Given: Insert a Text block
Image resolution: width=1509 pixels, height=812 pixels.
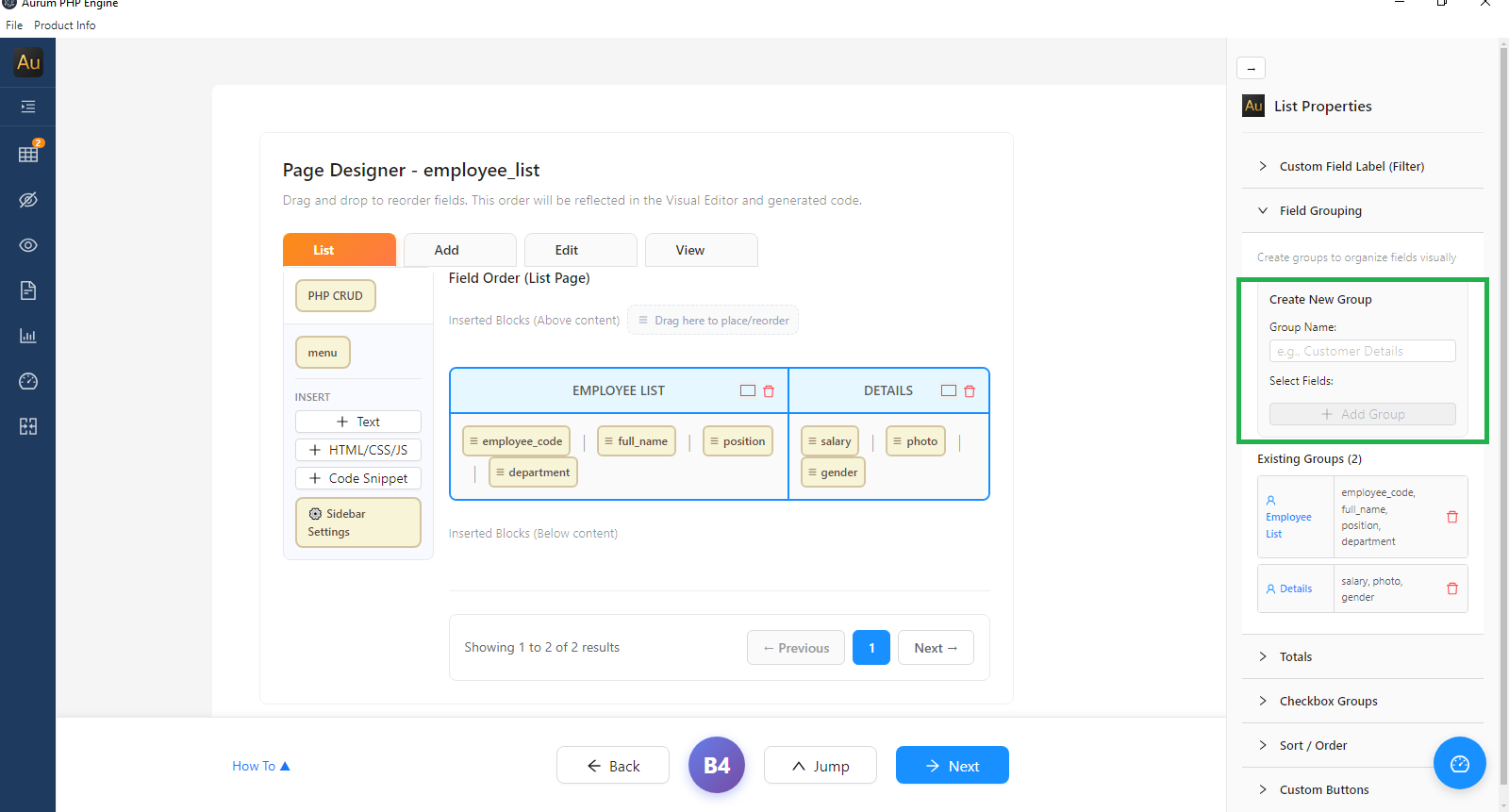Looking at the screenshot, I should tap(358, 422).
